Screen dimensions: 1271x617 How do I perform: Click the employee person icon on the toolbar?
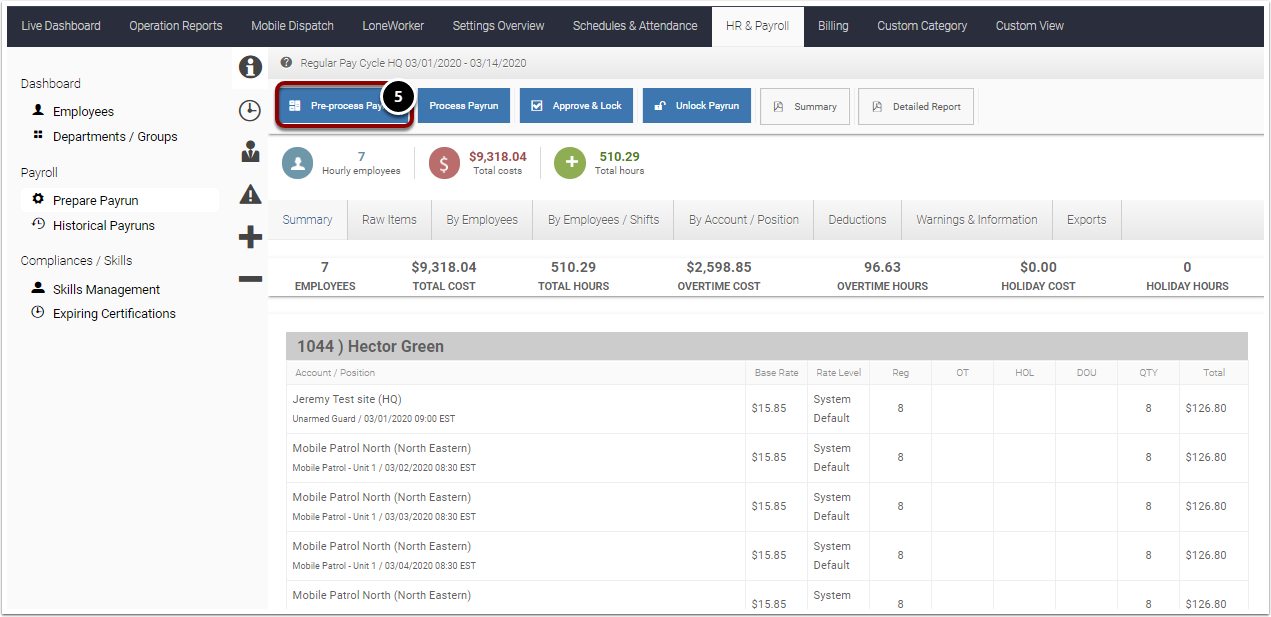point(250,152)
